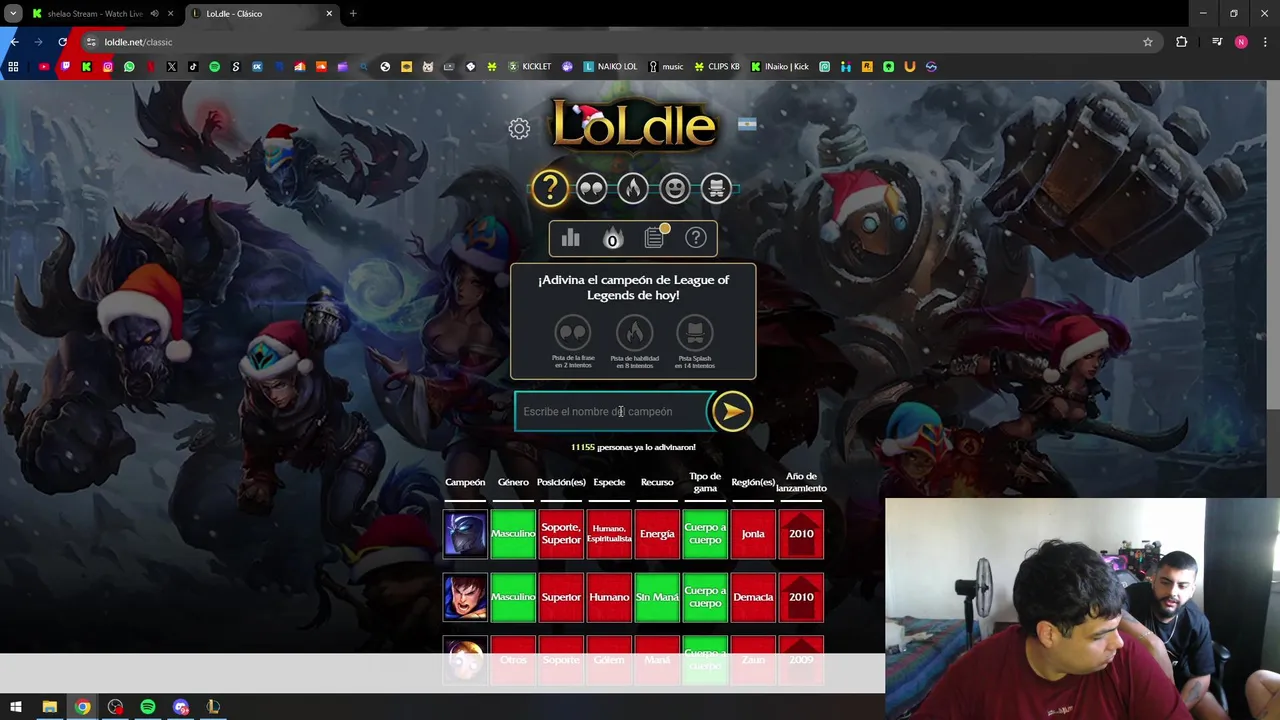1280x720 pixels.
Task: Click the Género column header
Action: point(513,482)
